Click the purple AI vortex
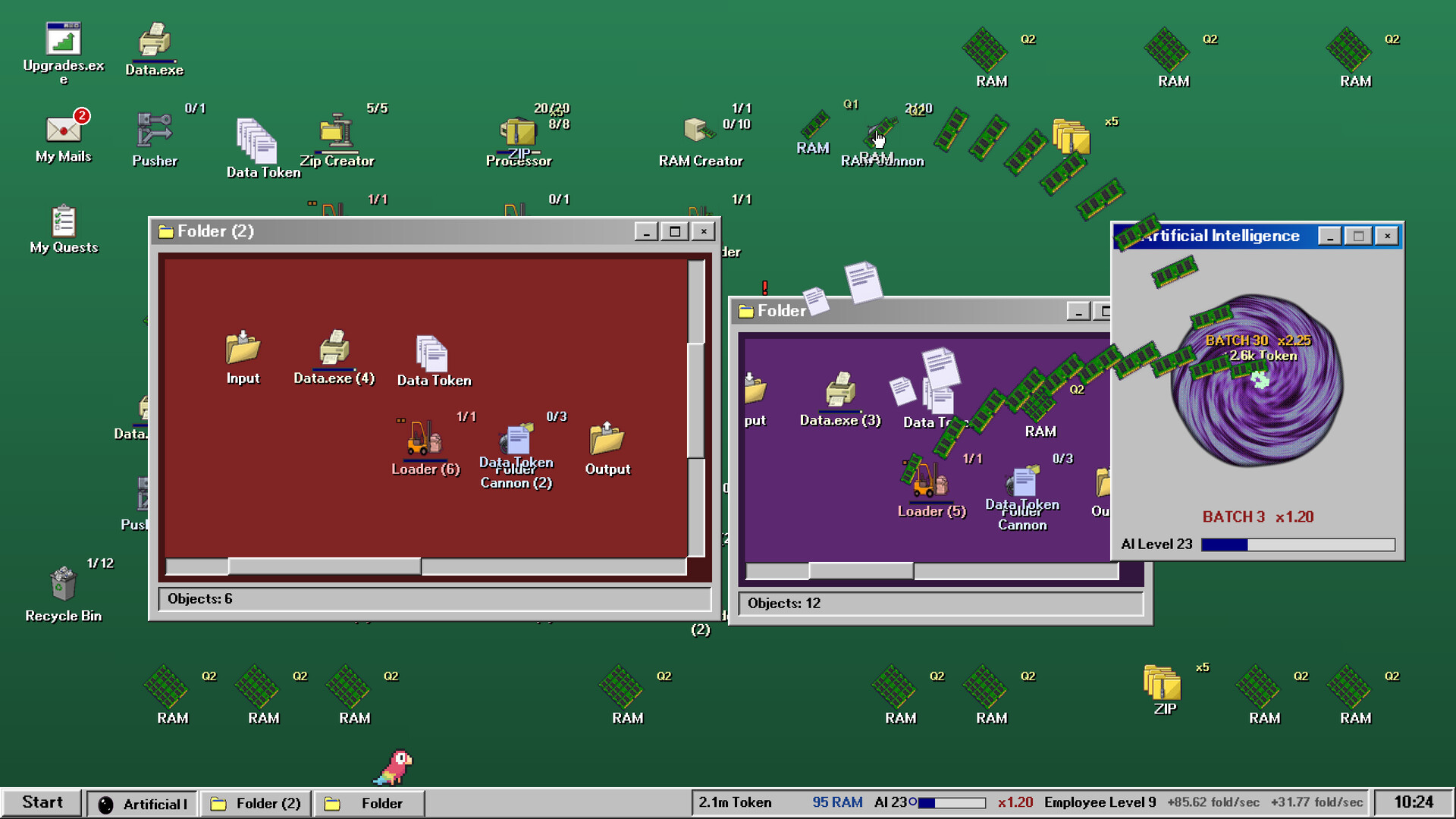This screenshot has width=1456, height=819. [1257, 381]
